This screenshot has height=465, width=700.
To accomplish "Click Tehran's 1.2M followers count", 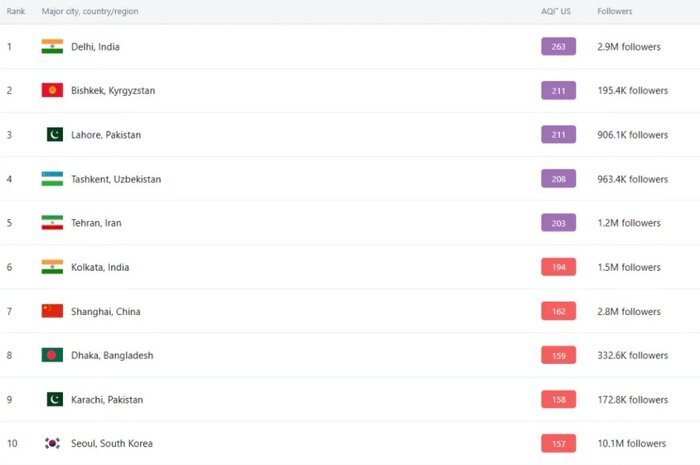I will point(629,223).
